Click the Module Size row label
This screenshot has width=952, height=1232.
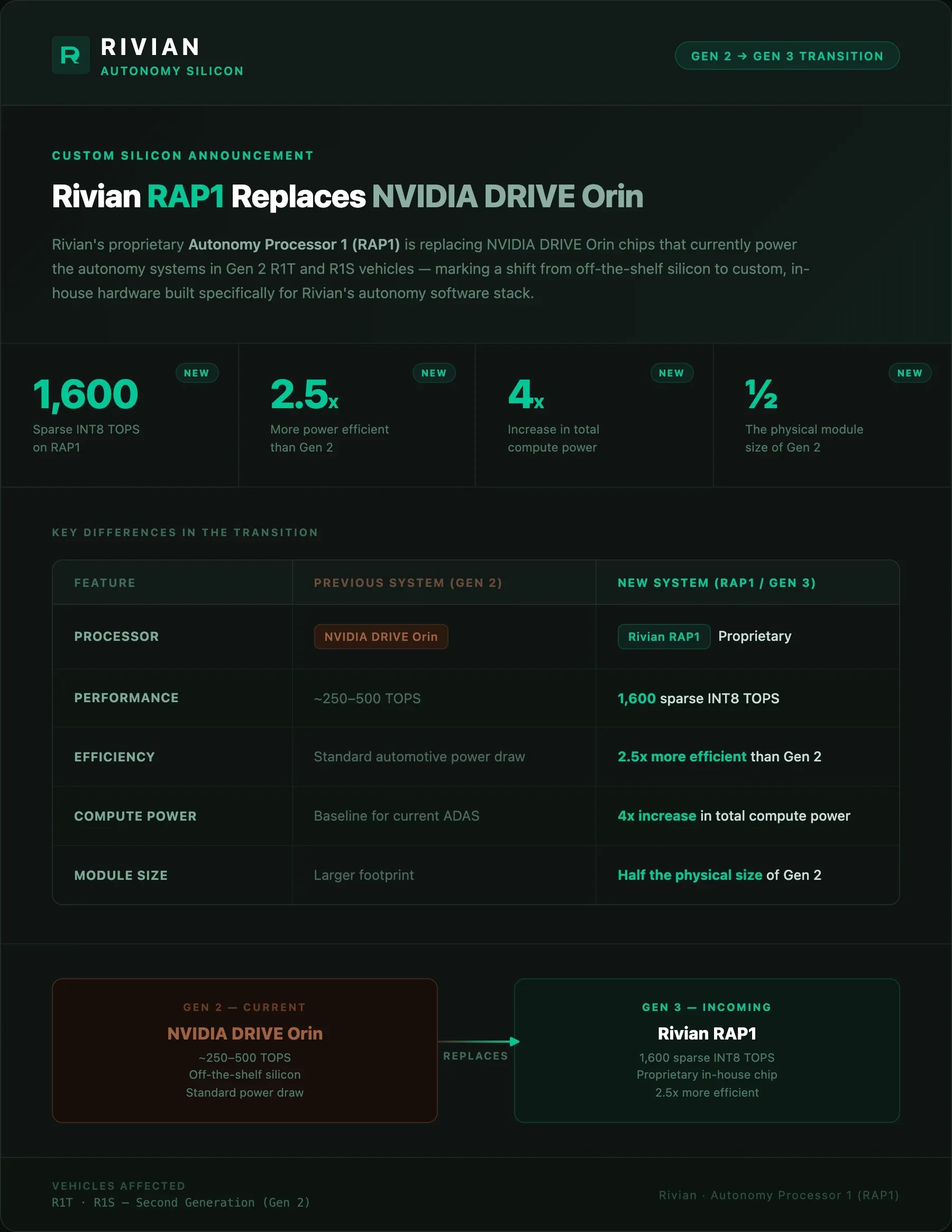pos(121,876)
